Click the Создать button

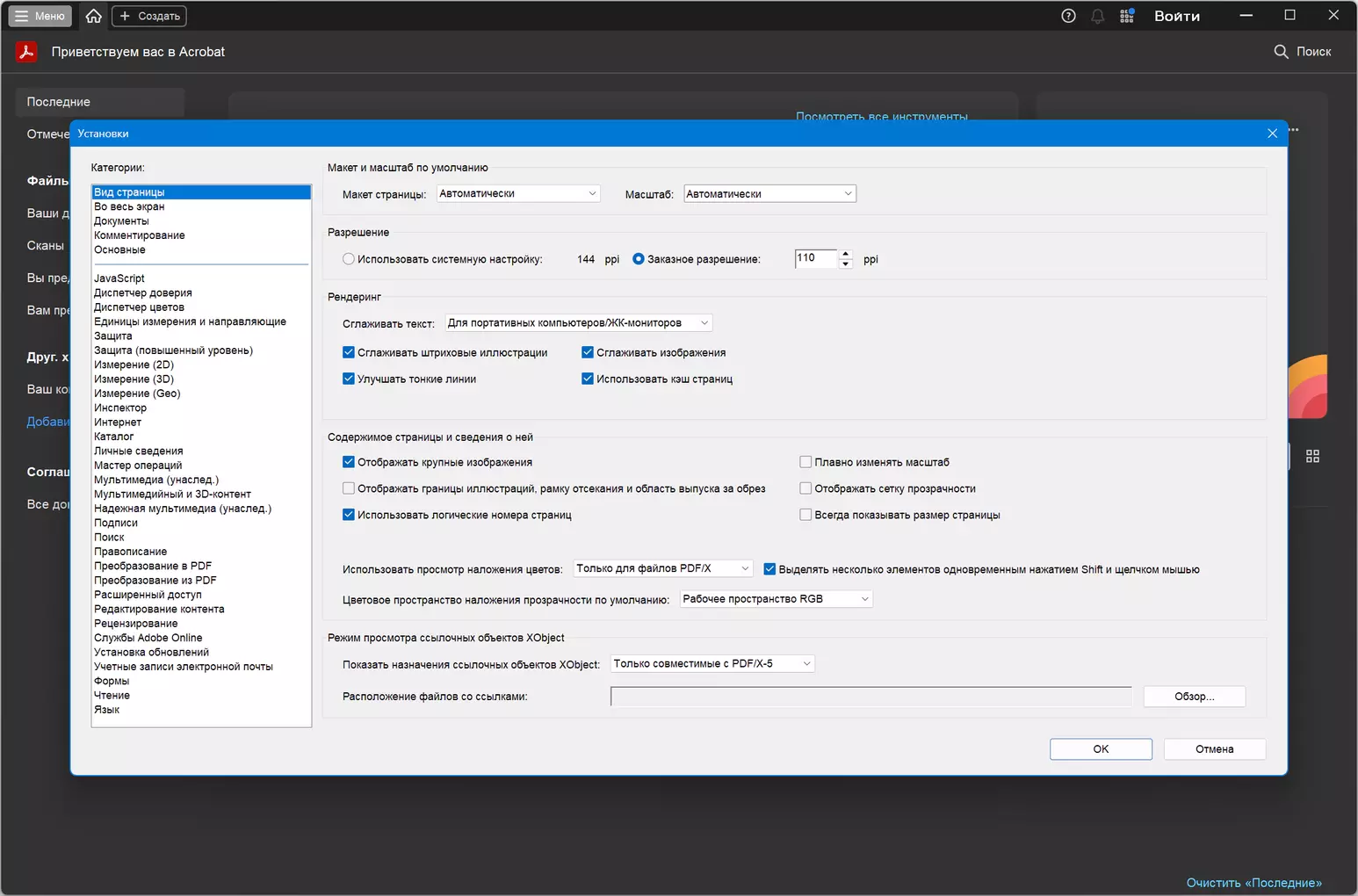tap(150, 16)
